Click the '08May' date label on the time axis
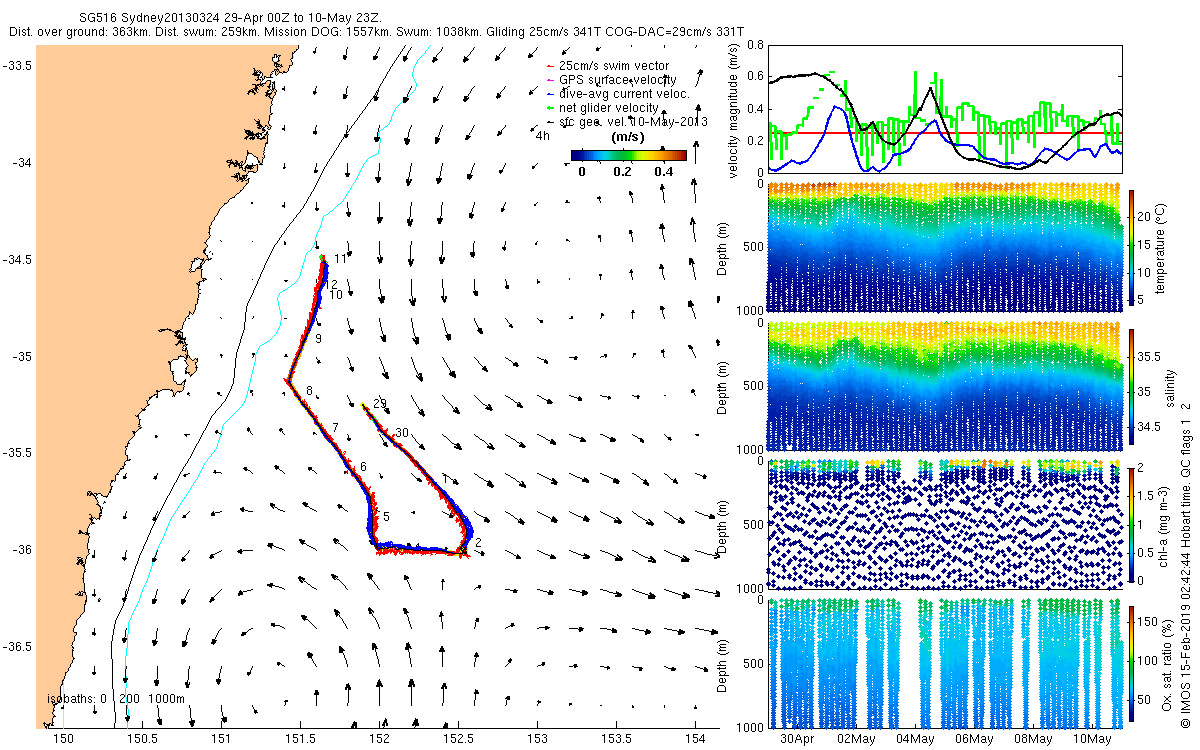The image size is (1200, 750). click(x=1034, y=739)
